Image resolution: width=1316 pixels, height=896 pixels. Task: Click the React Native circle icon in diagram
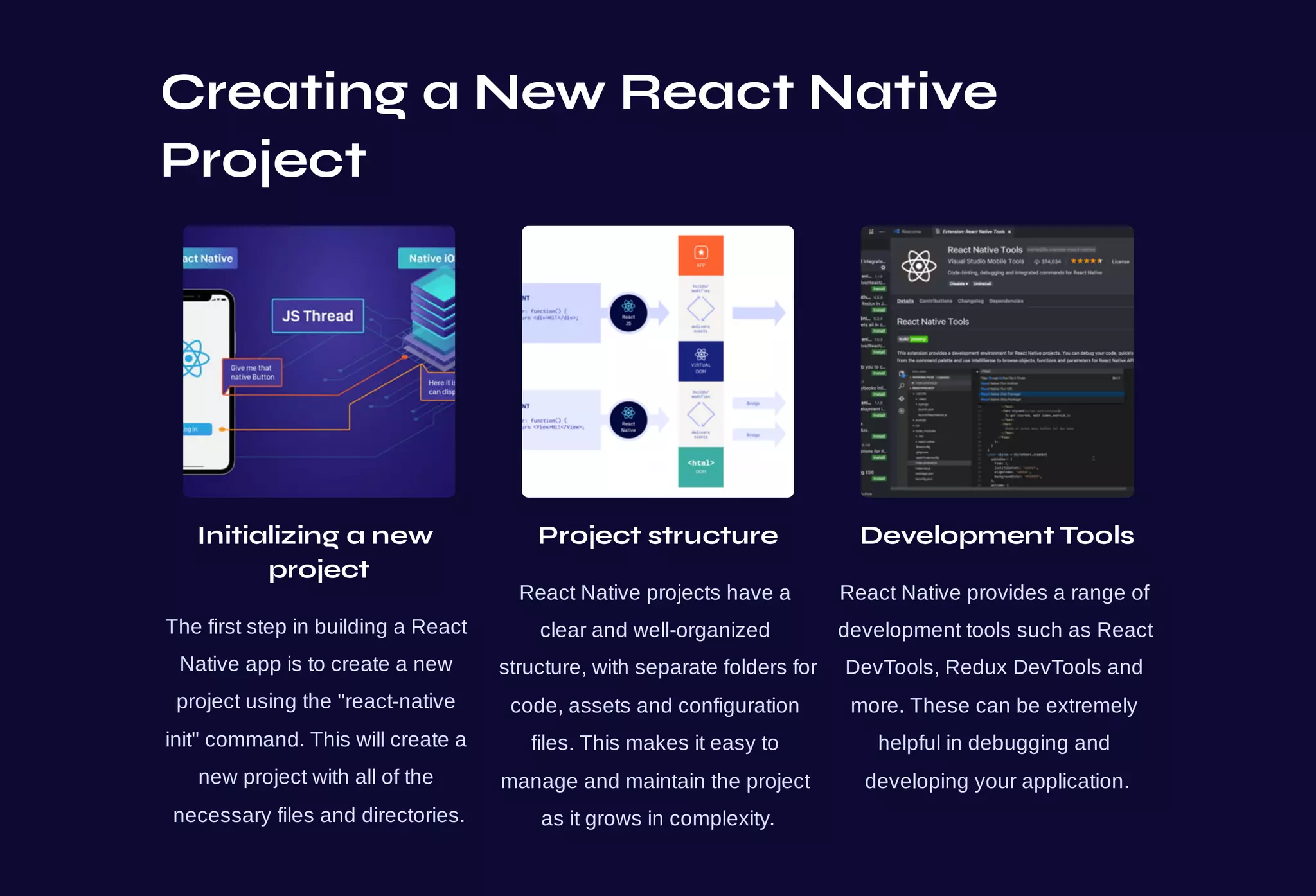[628, 419]
